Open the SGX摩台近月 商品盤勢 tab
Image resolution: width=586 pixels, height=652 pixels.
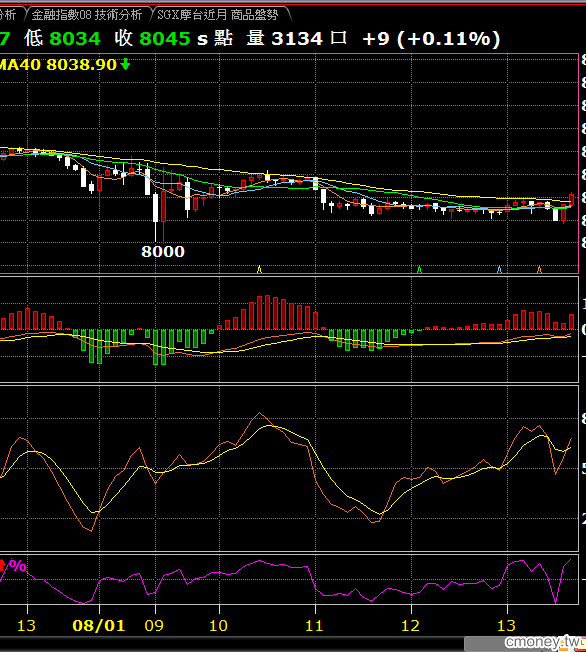coord(218,15)
